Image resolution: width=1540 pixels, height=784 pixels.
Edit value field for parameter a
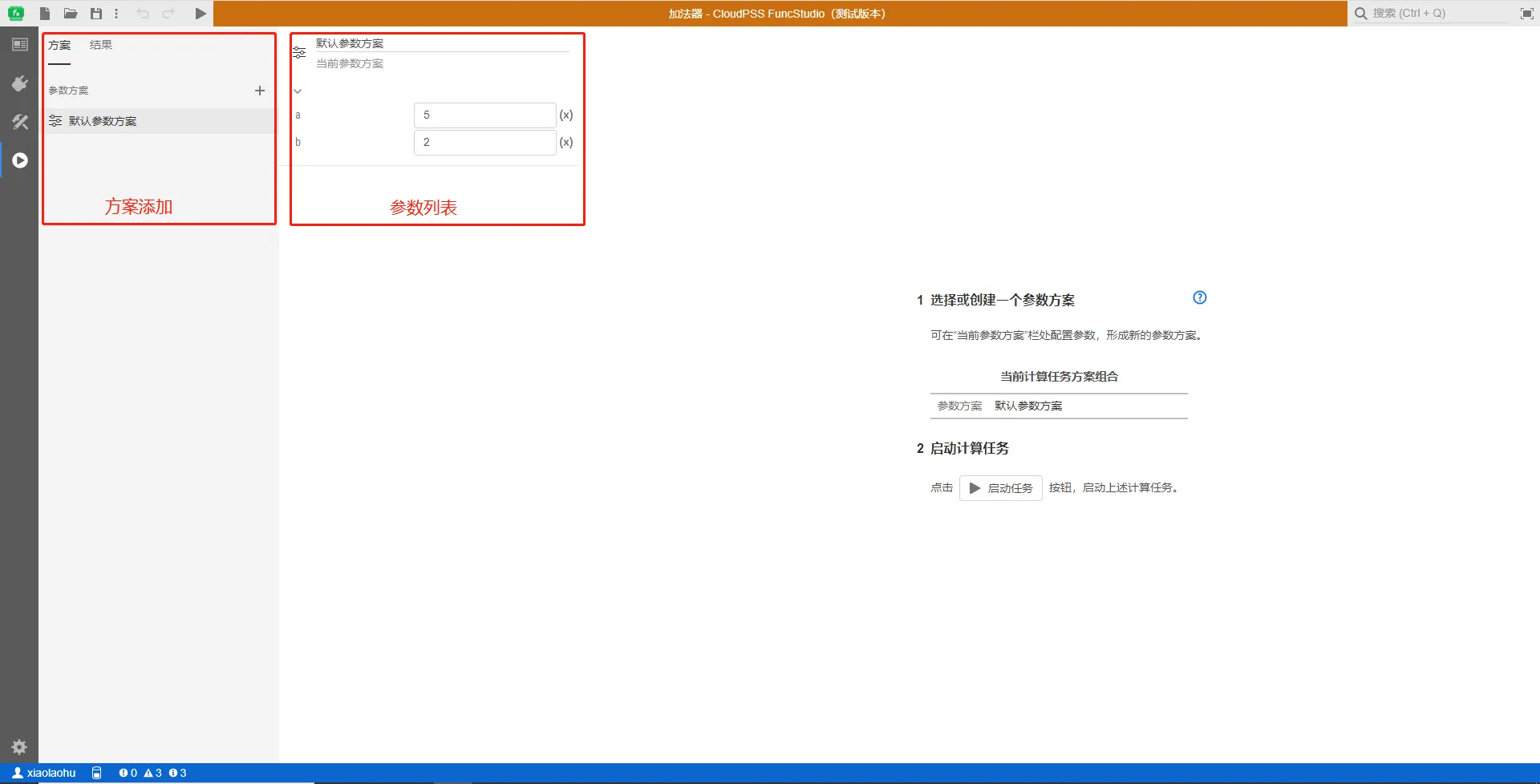(484, 115)
